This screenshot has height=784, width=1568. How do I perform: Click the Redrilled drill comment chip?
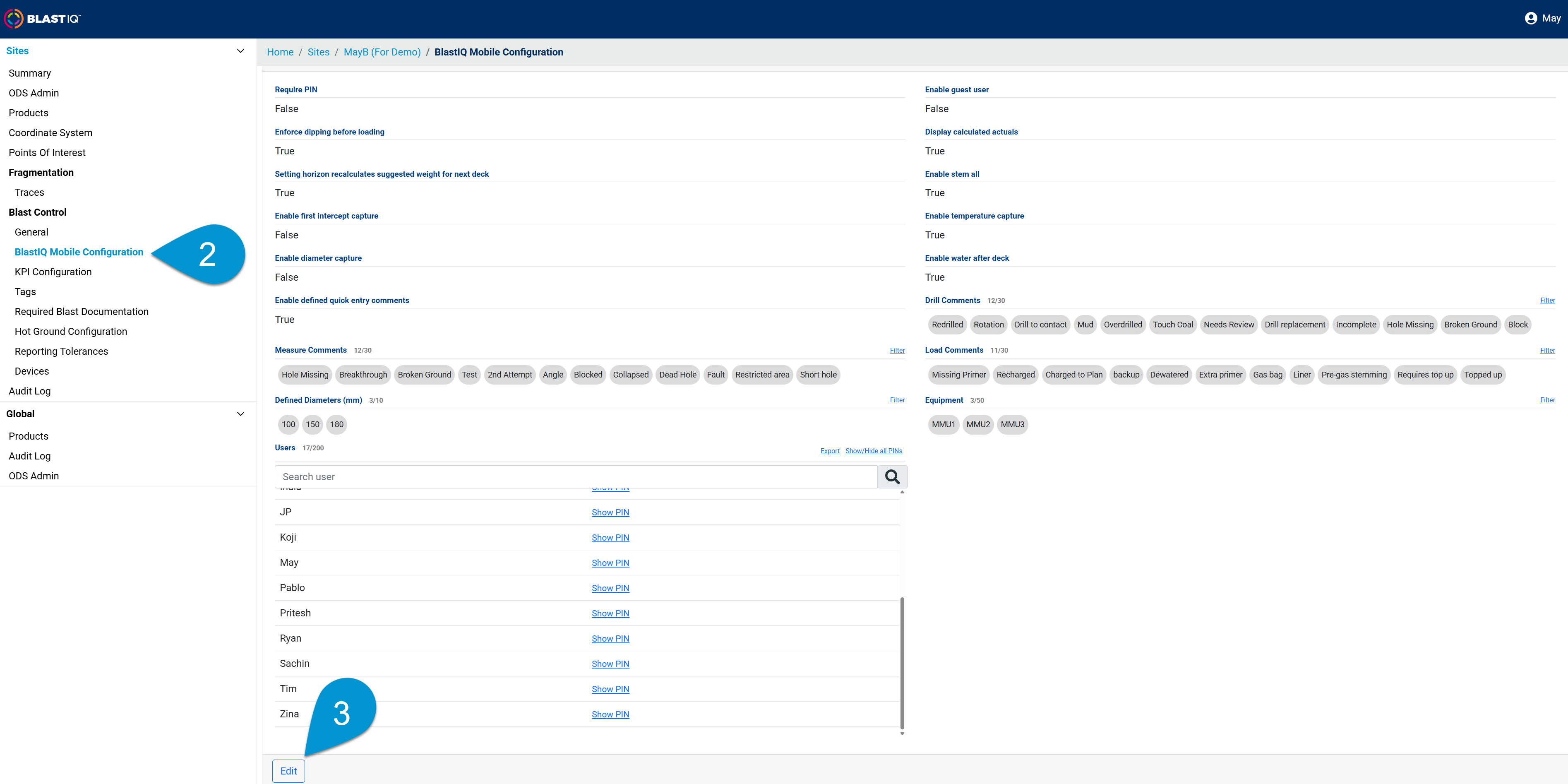[x=947, y=325]
